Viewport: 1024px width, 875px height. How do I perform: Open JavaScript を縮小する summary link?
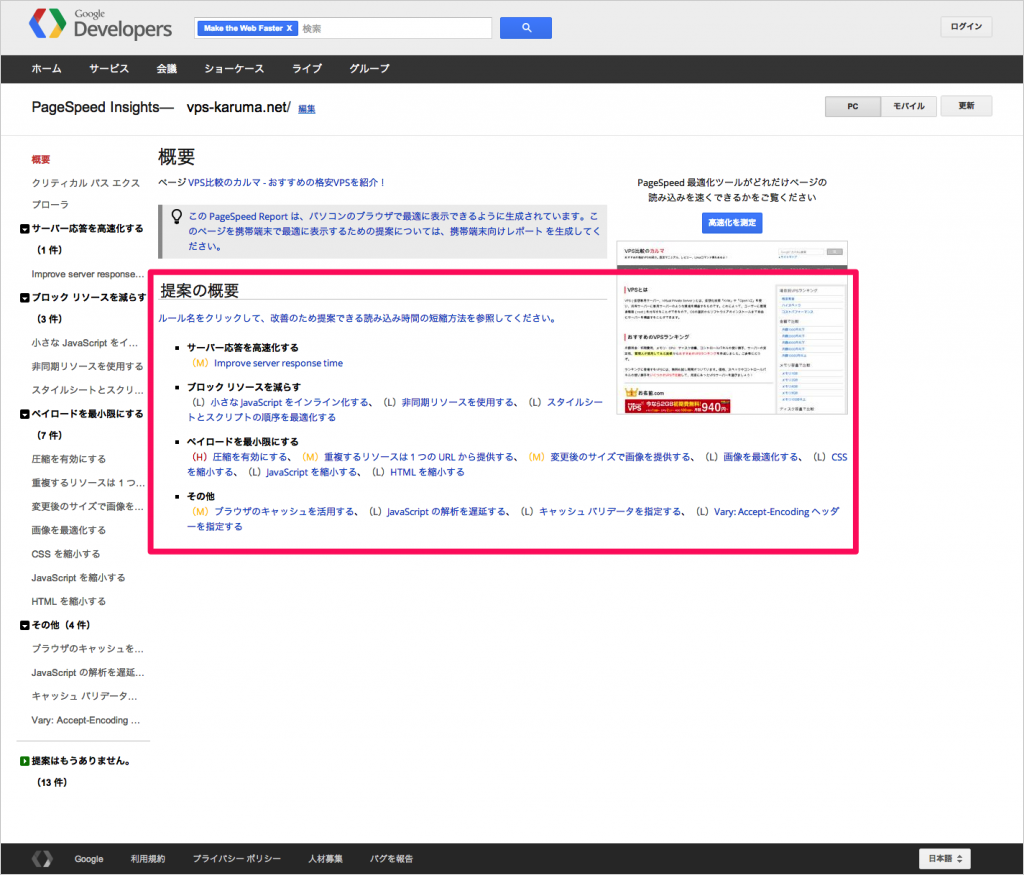[312, 472]
